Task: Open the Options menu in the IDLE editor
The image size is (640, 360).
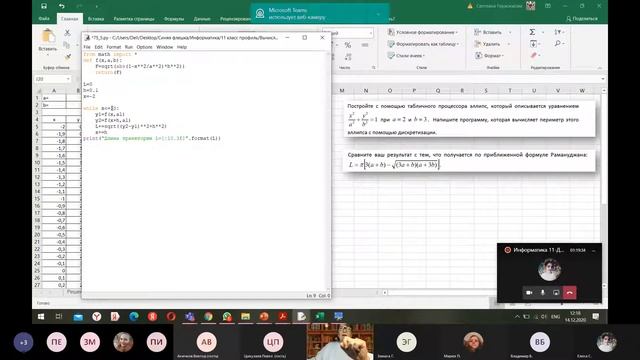Action: (x=144, y=47)
